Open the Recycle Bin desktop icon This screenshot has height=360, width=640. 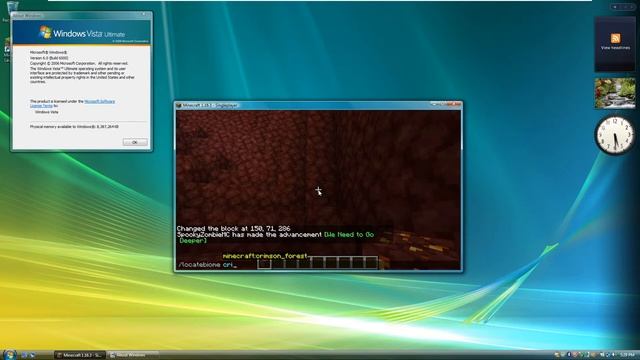coord(12,8)
